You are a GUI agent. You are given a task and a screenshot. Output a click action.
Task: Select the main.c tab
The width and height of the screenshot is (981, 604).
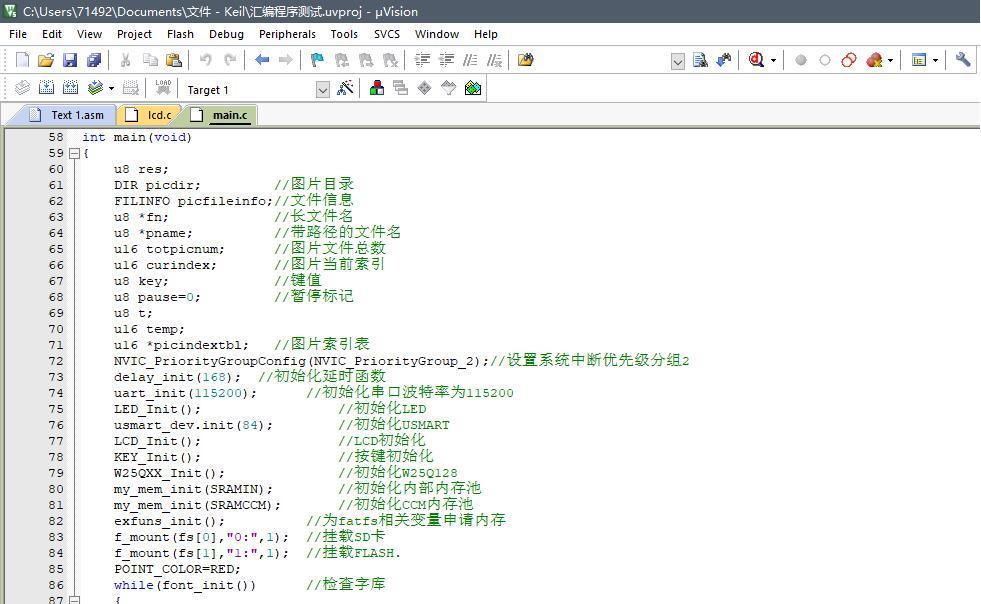coord(219,115)
